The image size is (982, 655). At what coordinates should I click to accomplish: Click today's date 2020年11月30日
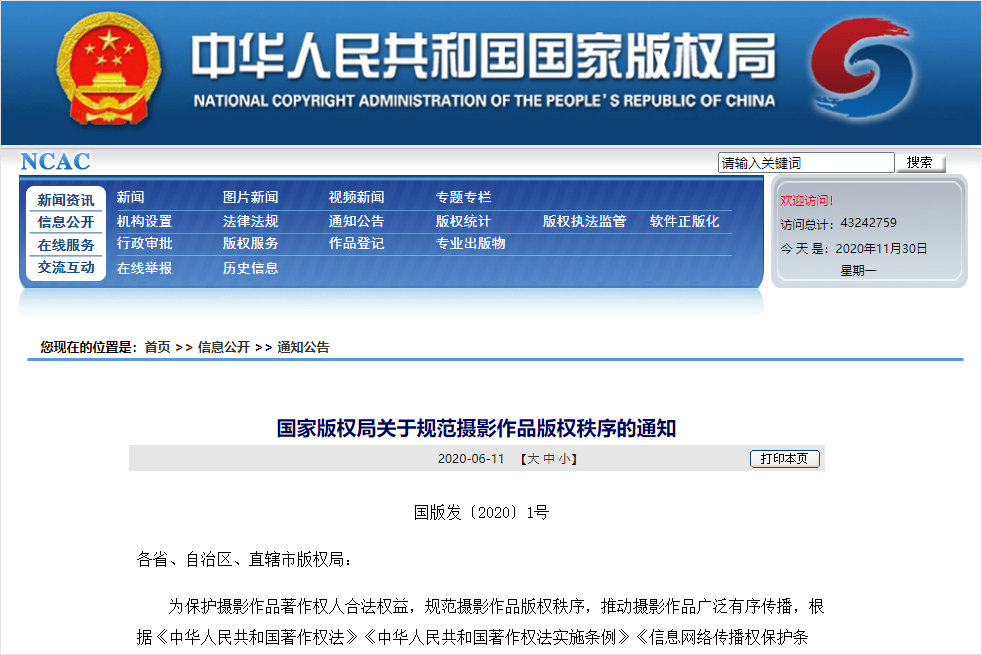[881, 249]
